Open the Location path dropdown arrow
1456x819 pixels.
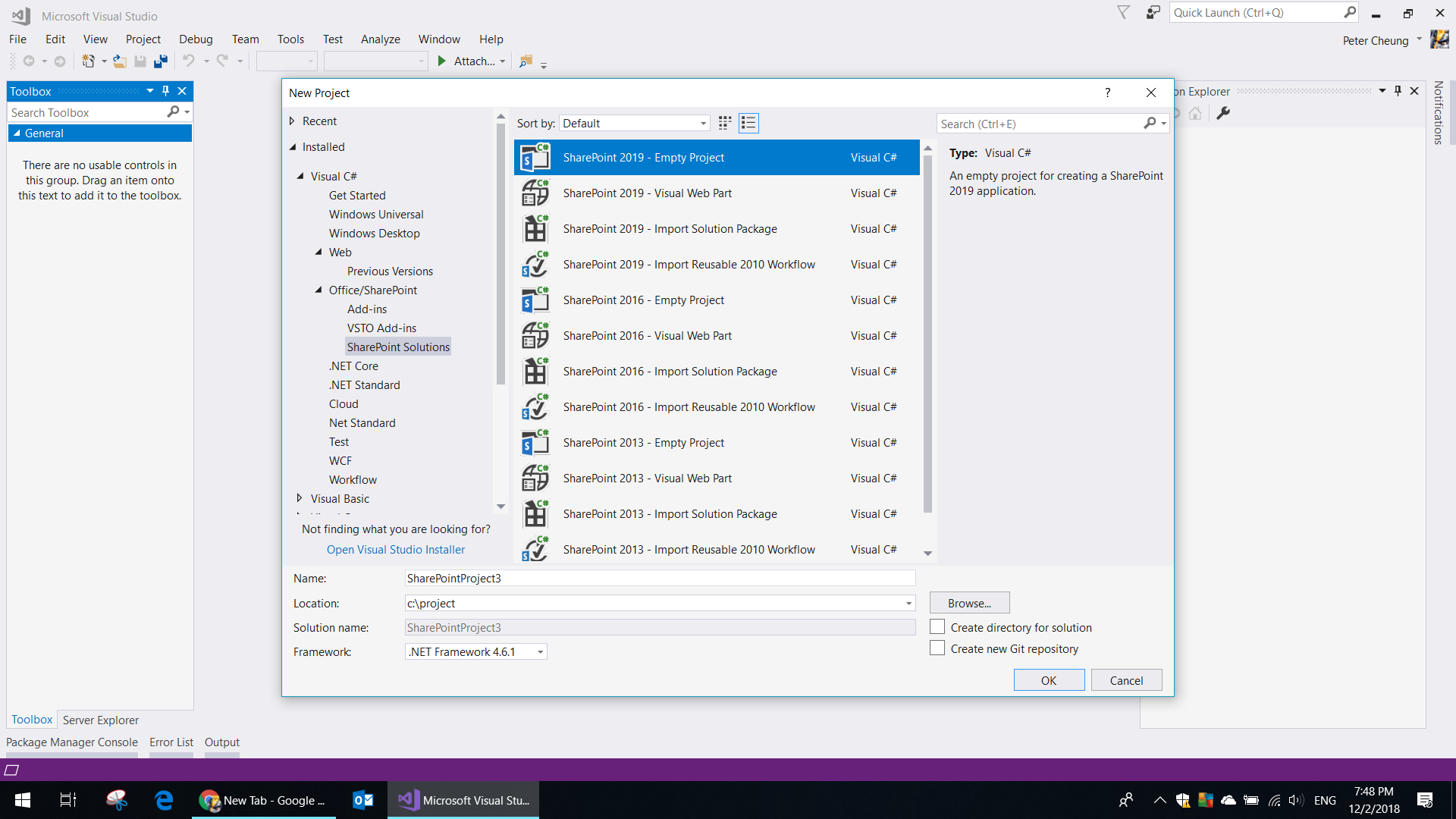click(908, 604)
